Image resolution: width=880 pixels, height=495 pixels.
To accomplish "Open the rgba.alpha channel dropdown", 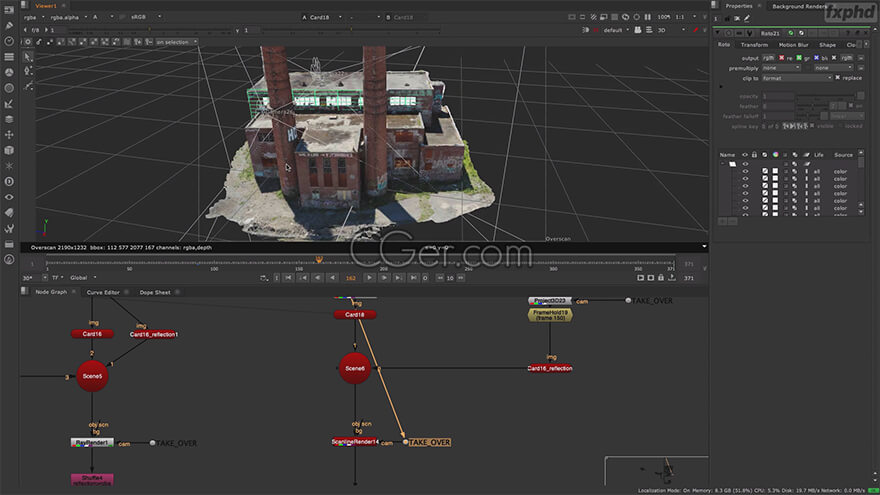I will (x=68, y=17).
